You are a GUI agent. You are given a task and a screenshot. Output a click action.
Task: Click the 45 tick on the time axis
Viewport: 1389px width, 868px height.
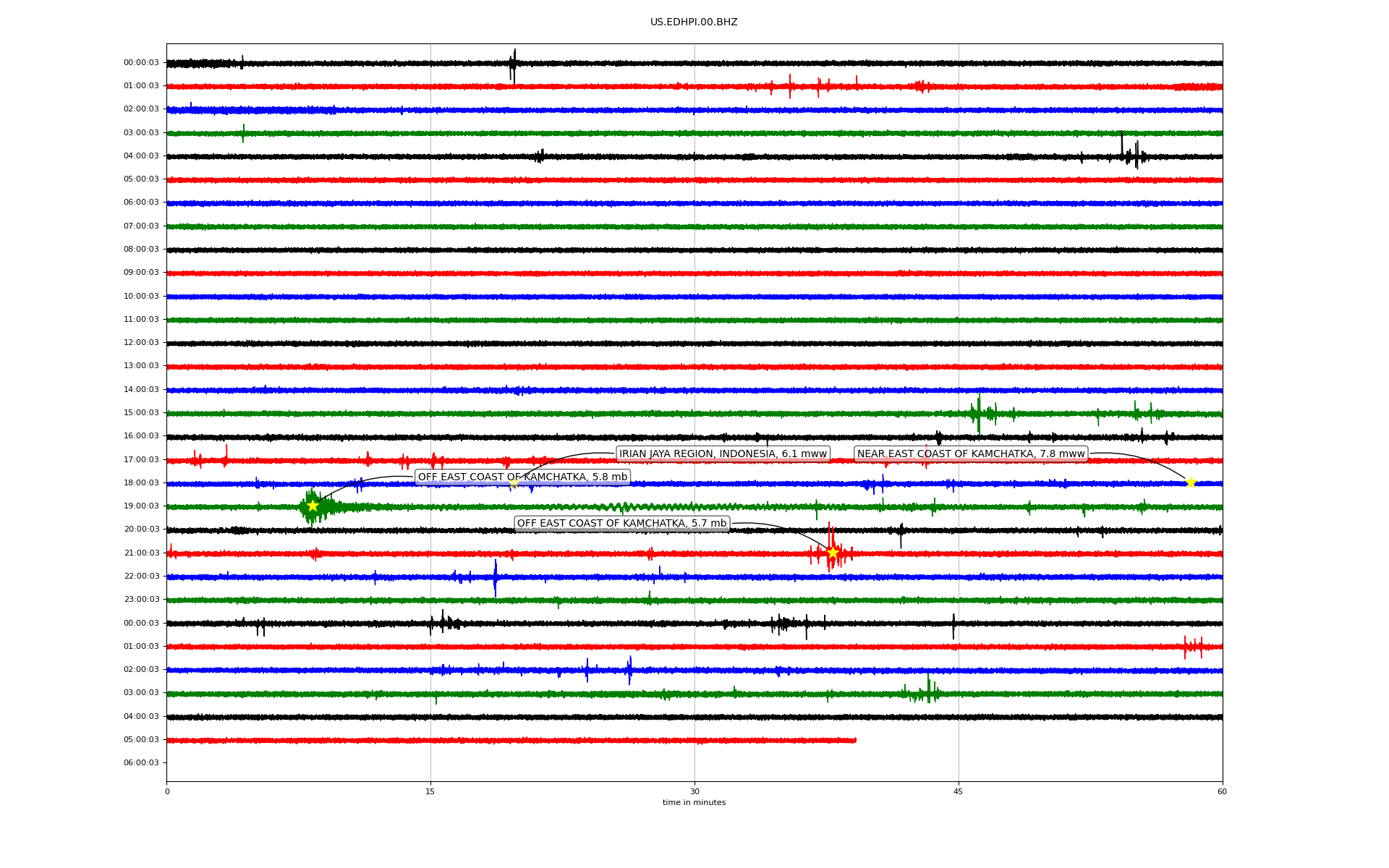[x=959, y=791]
